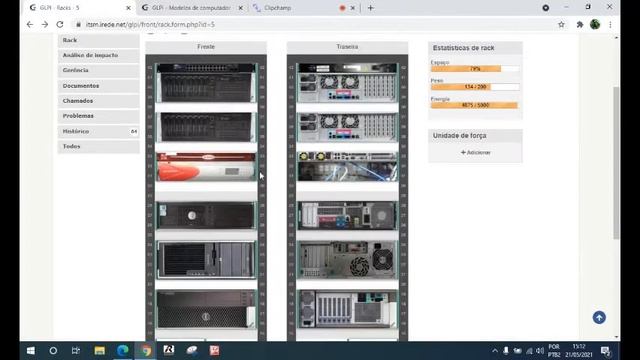Open the Histórico sidebar item
This screenshot has width=640, height=360.
98,131
